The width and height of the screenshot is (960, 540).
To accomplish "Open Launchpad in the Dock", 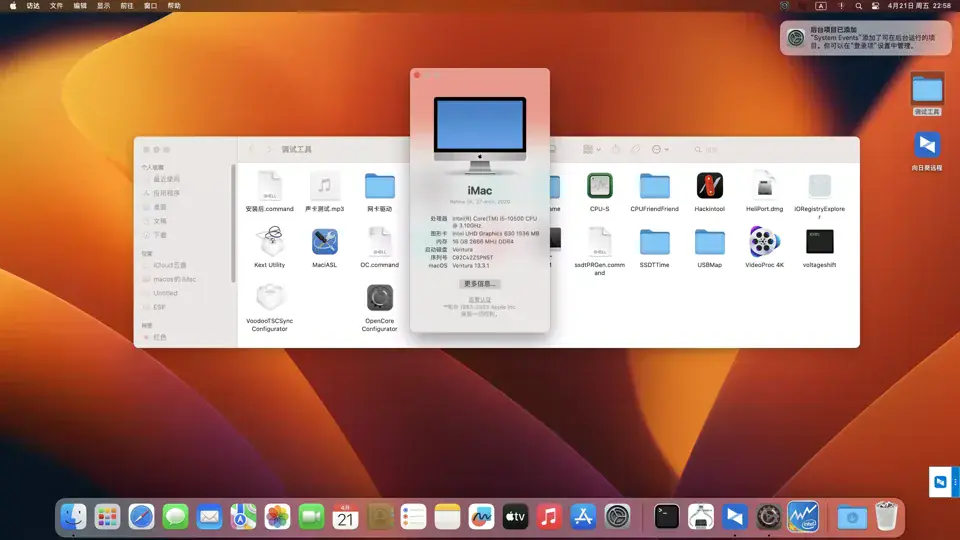I will (108, 517).
